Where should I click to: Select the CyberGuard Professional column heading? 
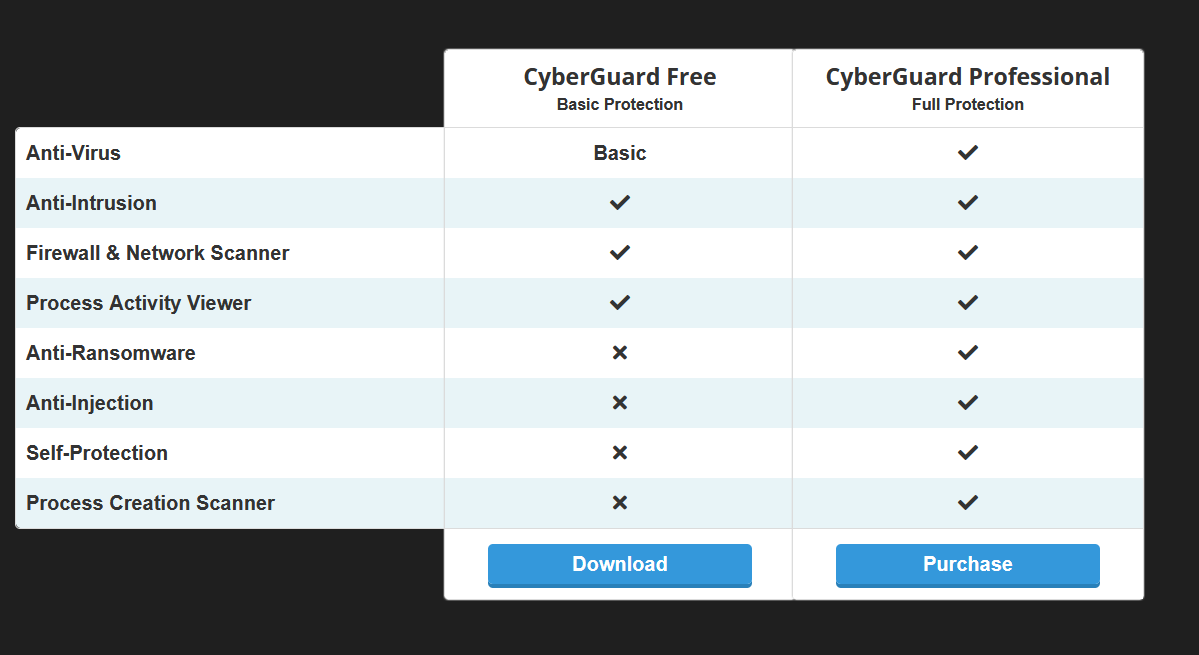(x=967, y=77)
